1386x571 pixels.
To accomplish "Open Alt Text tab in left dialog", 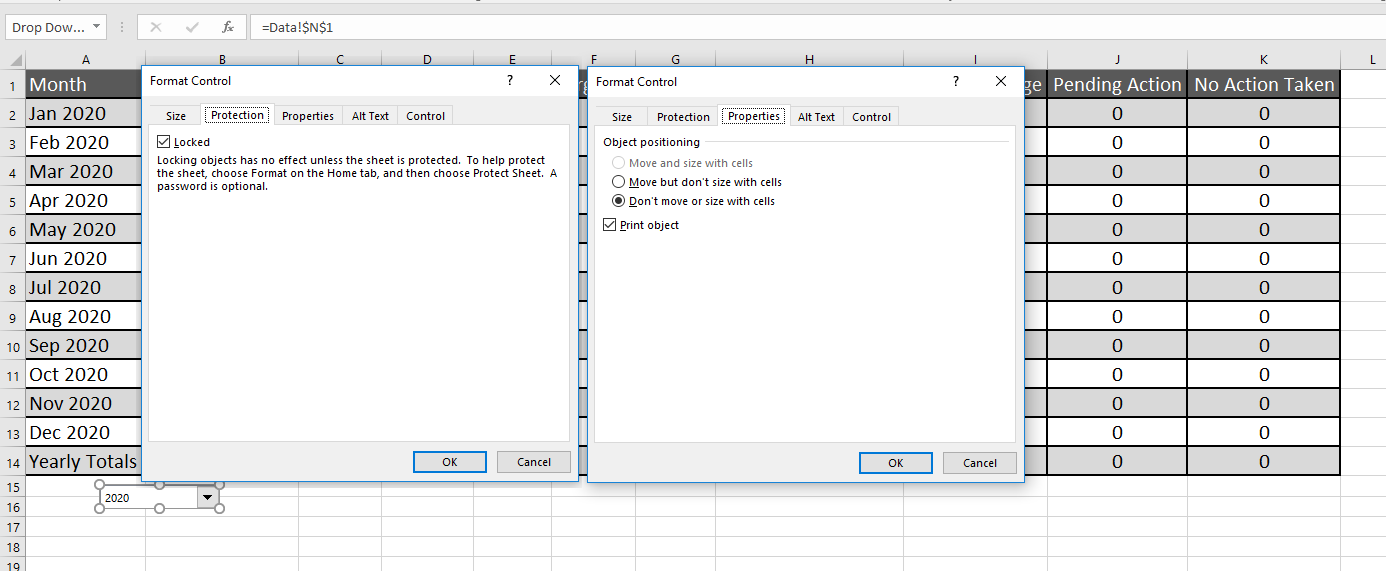I will point(370,116).
